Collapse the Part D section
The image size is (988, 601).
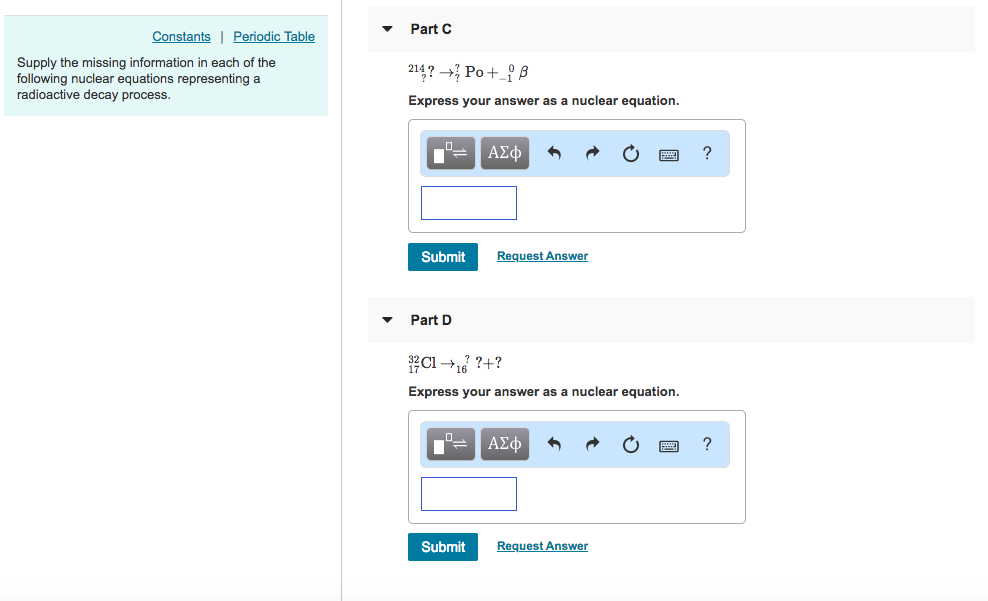click(387, 320)
